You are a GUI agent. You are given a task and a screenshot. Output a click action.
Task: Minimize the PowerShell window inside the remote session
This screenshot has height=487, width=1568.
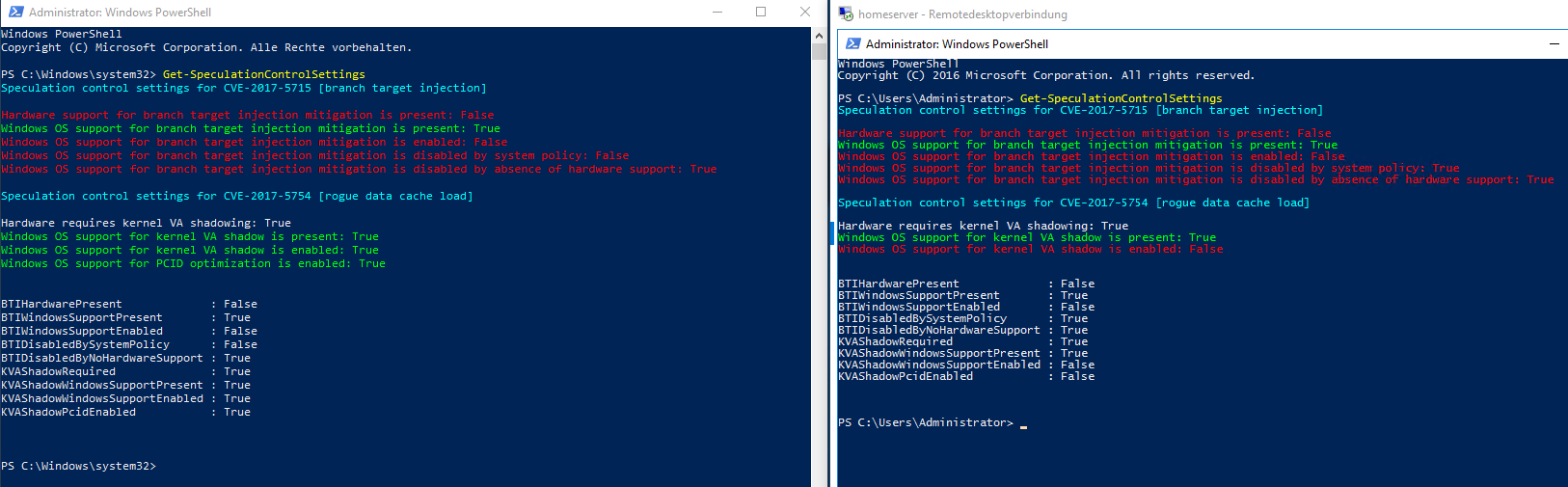point(1554,44)
